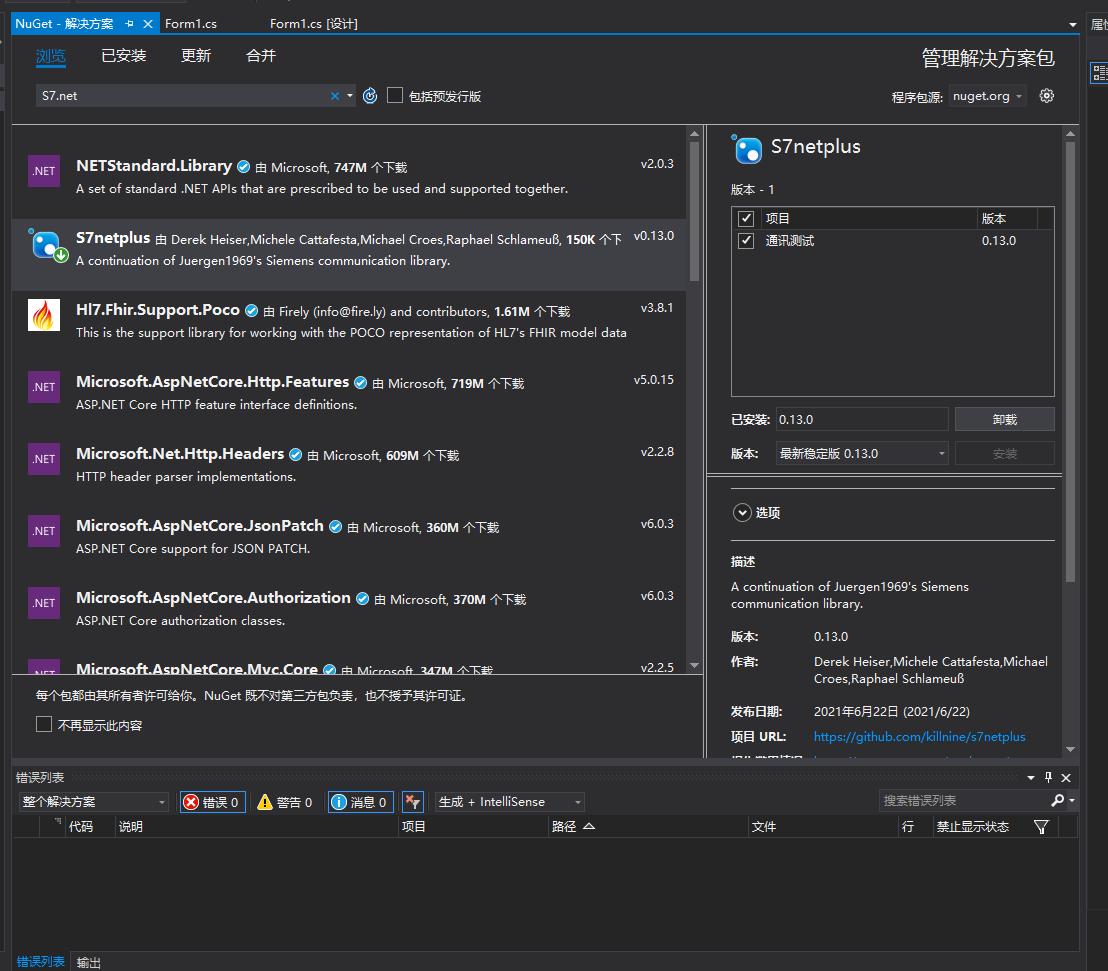This screenshot has width=1108, height=971.
Task: Switch to the 错误列表 bottom tab
Action: coord(40,962)
